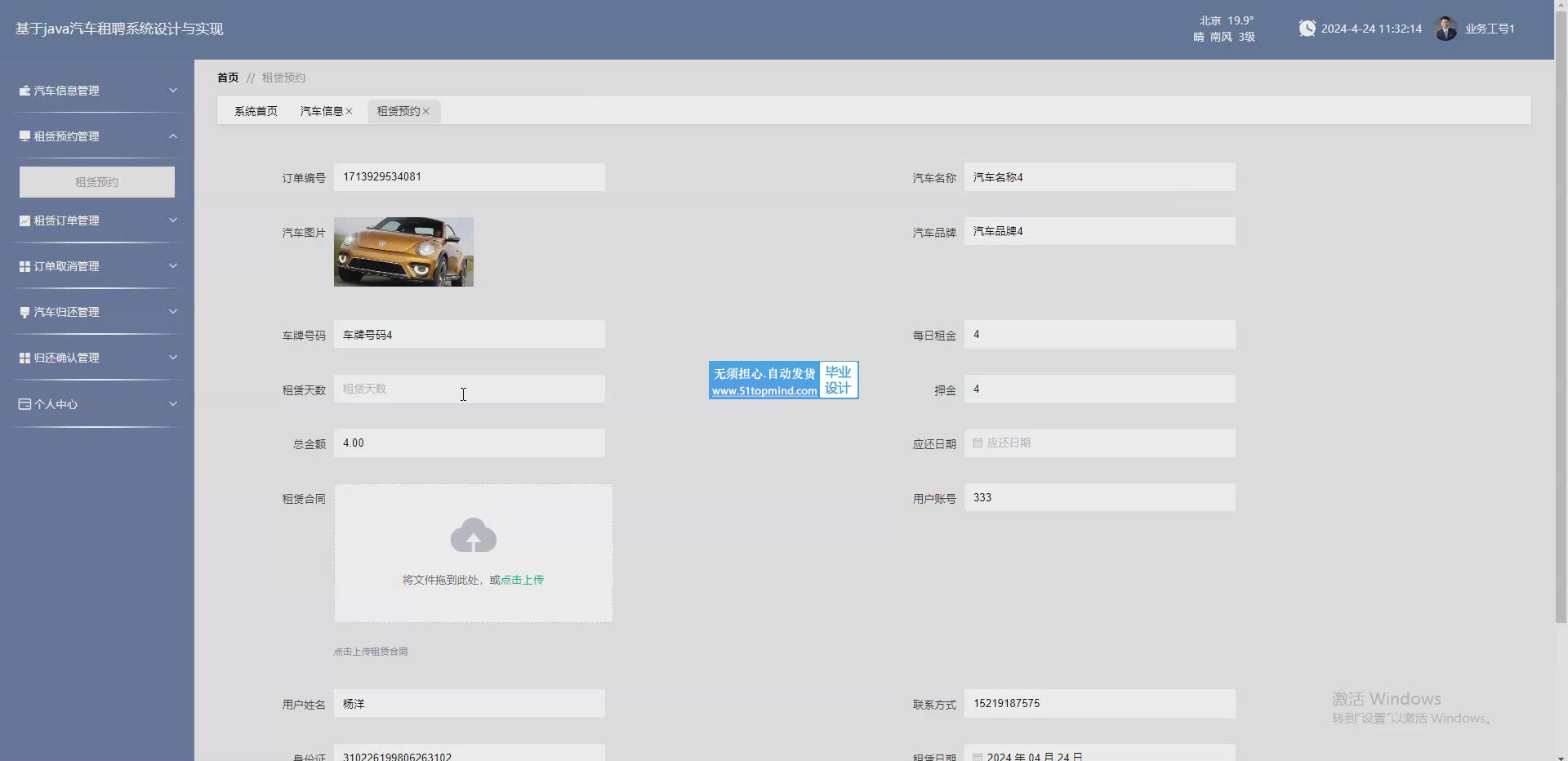Switch to the 汽车信息 tab
The height and width of the screenshot is (761, 1568).
click(322, 111)
